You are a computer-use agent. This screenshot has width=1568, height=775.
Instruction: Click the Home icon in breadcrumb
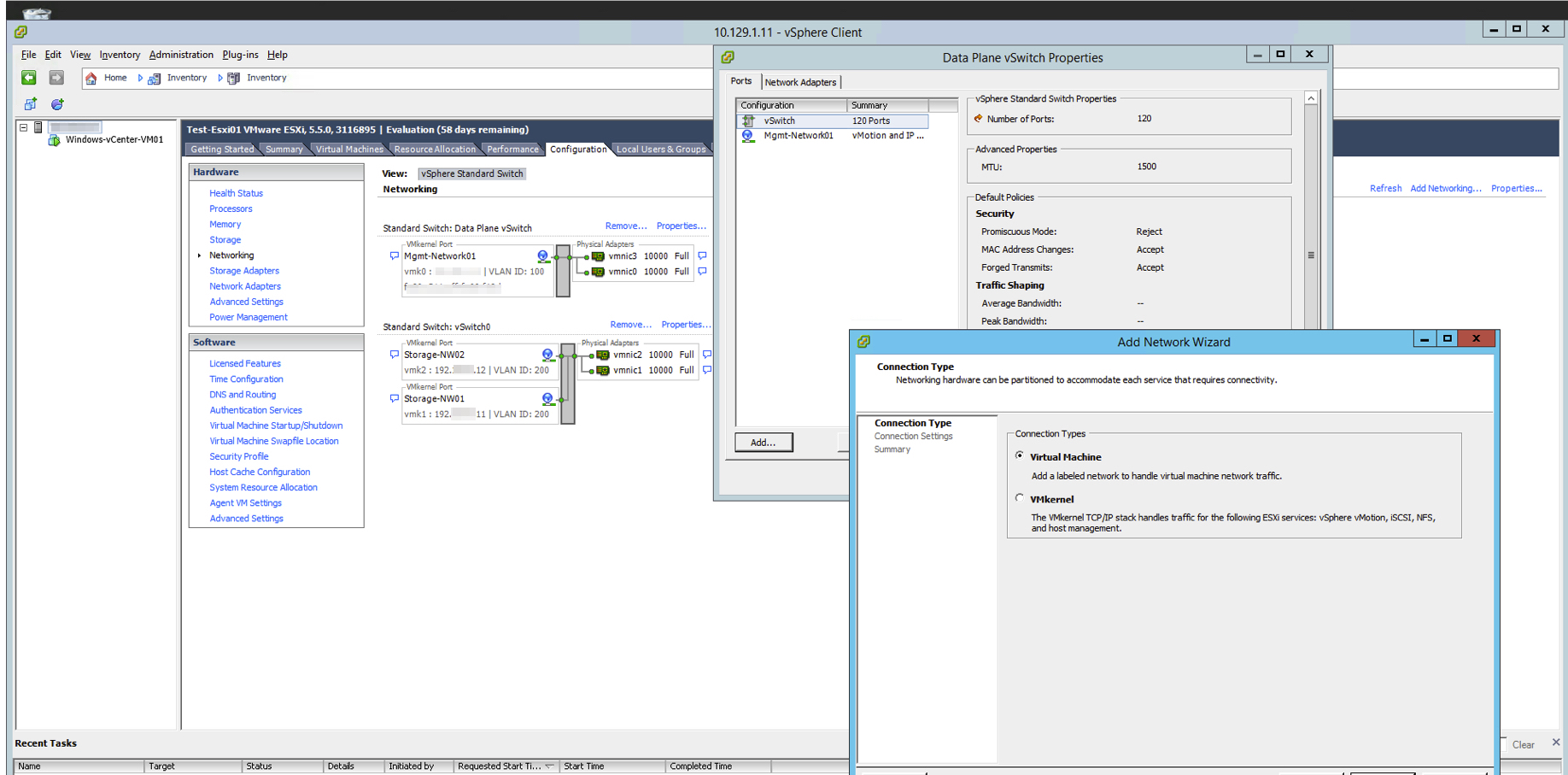pyautogui.click(x=91, y=78)
